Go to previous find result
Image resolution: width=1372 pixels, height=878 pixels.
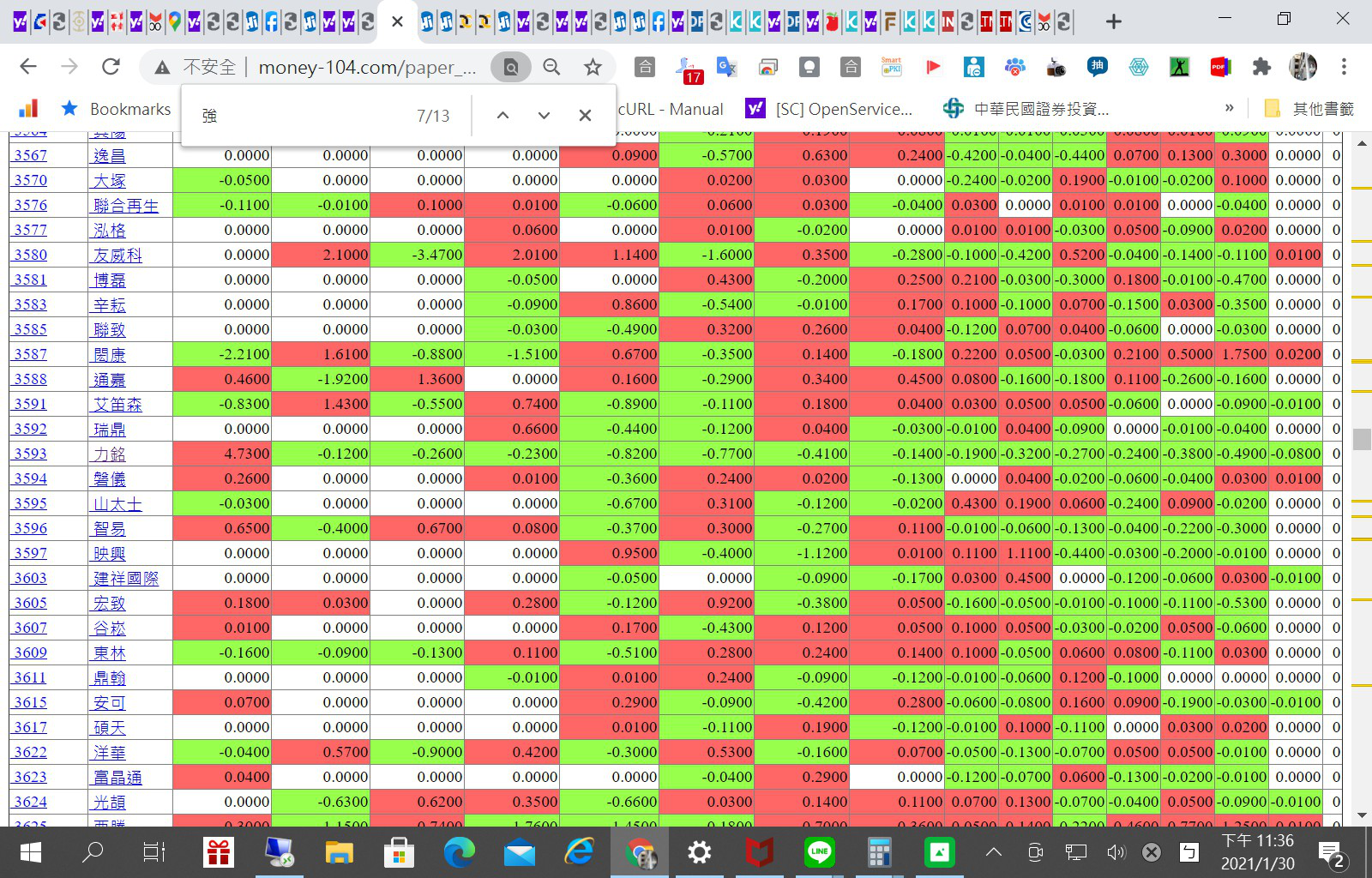click(x=503, y=115)
